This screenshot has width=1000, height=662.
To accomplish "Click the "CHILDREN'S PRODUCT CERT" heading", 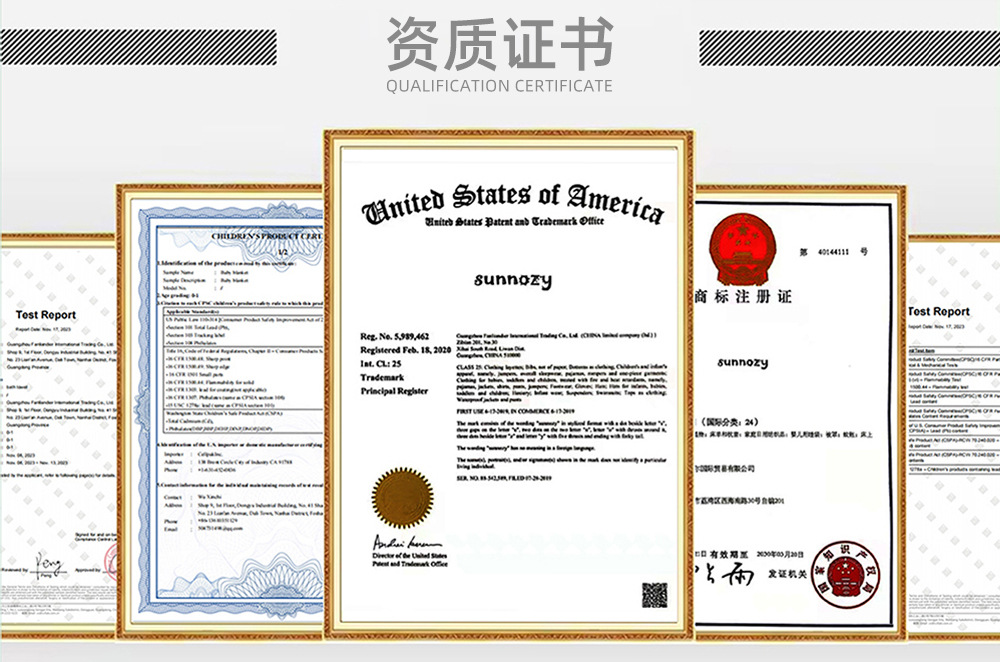I will (x=267, y=236).
